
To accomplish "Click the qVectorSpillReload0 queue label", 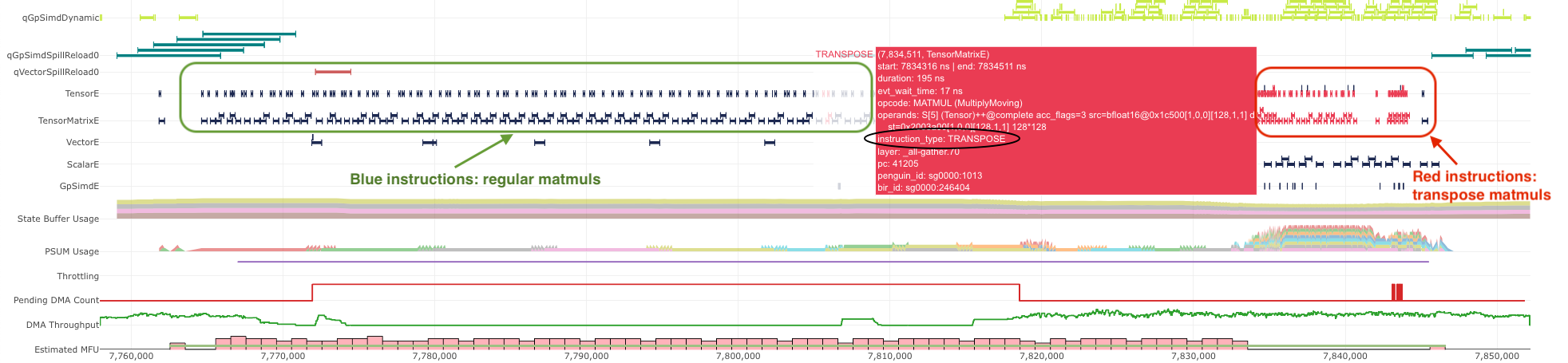I will pyautogui.click(x=56, y=72).
